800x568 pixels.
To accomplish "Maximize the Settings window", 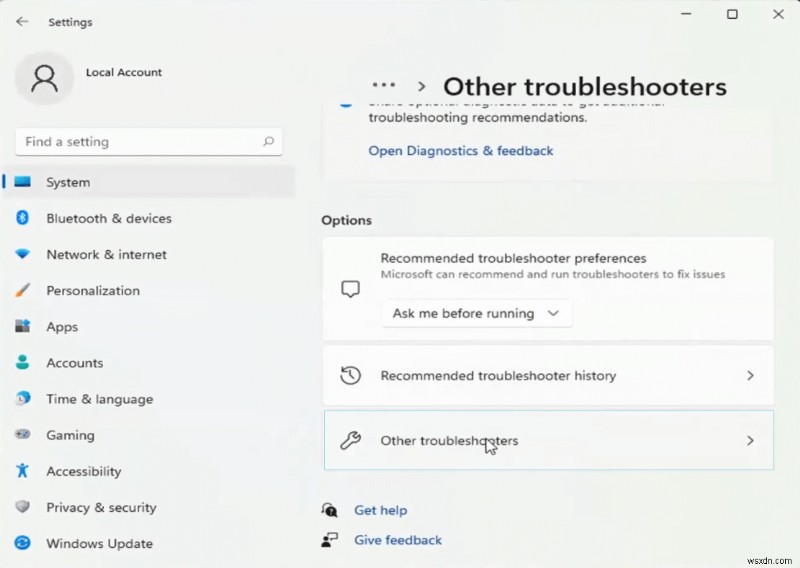I will [732, 14].
